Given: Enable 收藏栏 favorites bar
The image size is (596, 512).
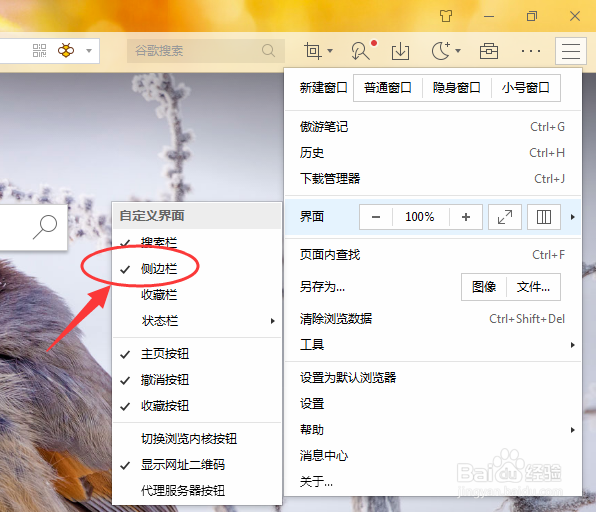Looking at the screenshot, I should pos(197,295).
